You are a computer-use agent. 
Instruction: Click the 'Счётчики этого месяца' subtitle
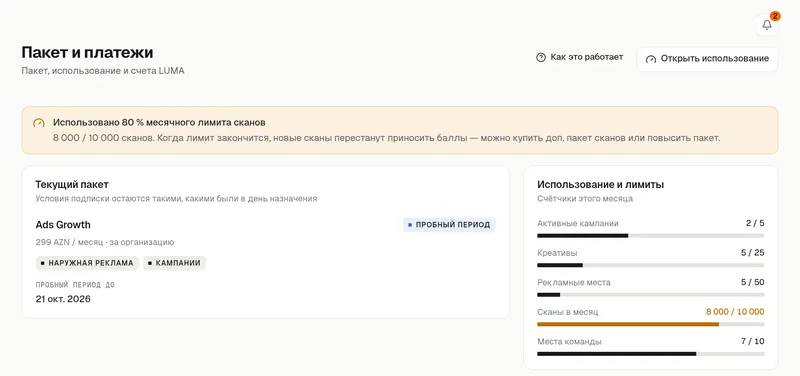pyautogui.click(x=585, y=199)
